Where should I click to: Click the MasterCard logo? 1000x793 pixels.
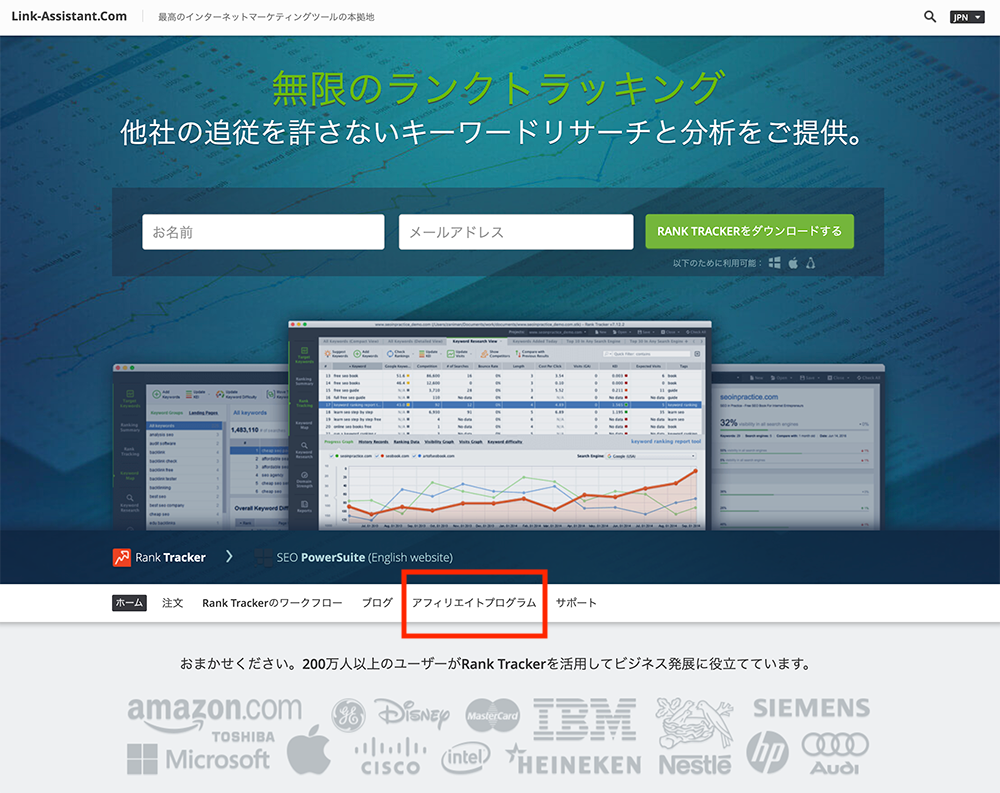coord(492,715)
